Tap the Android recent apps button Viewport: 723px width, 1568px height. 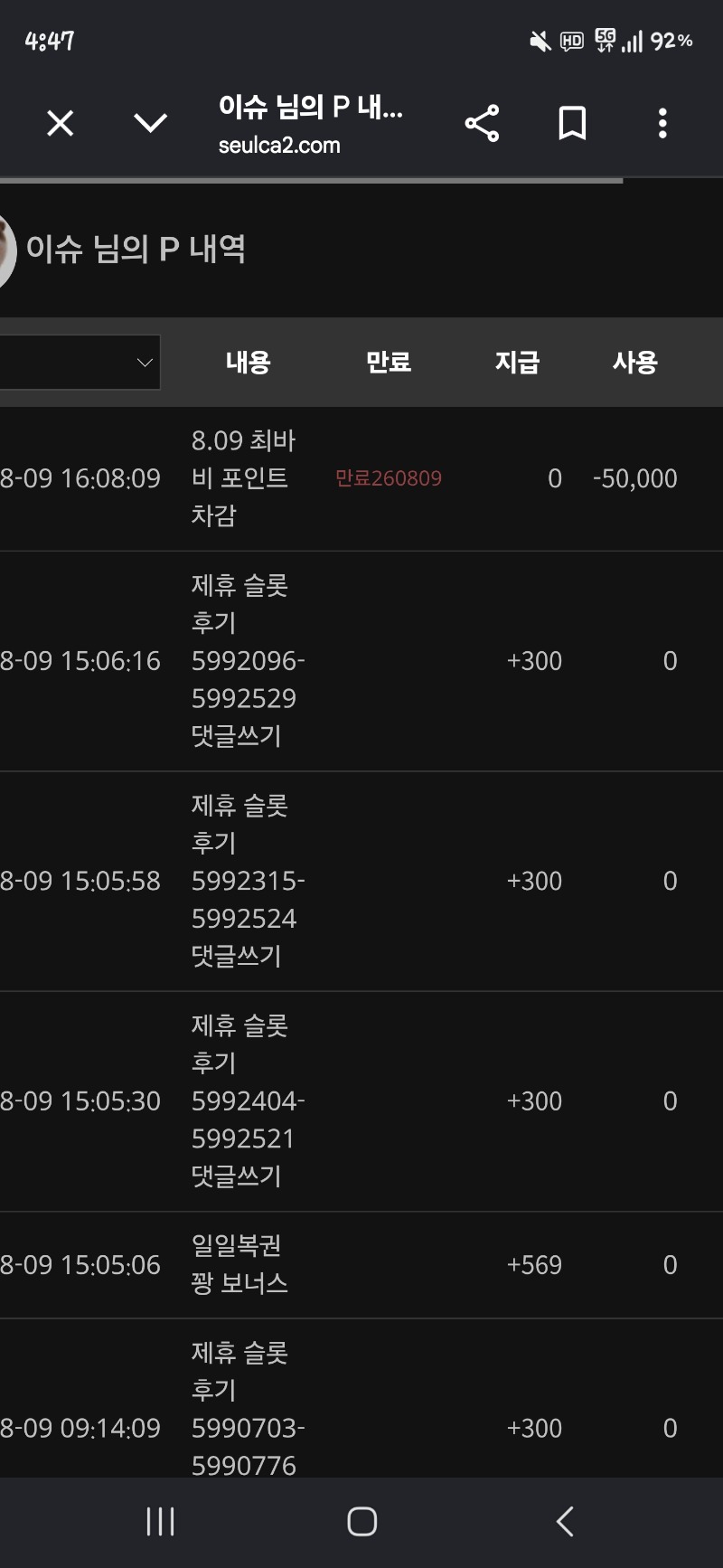point(160,1522)
